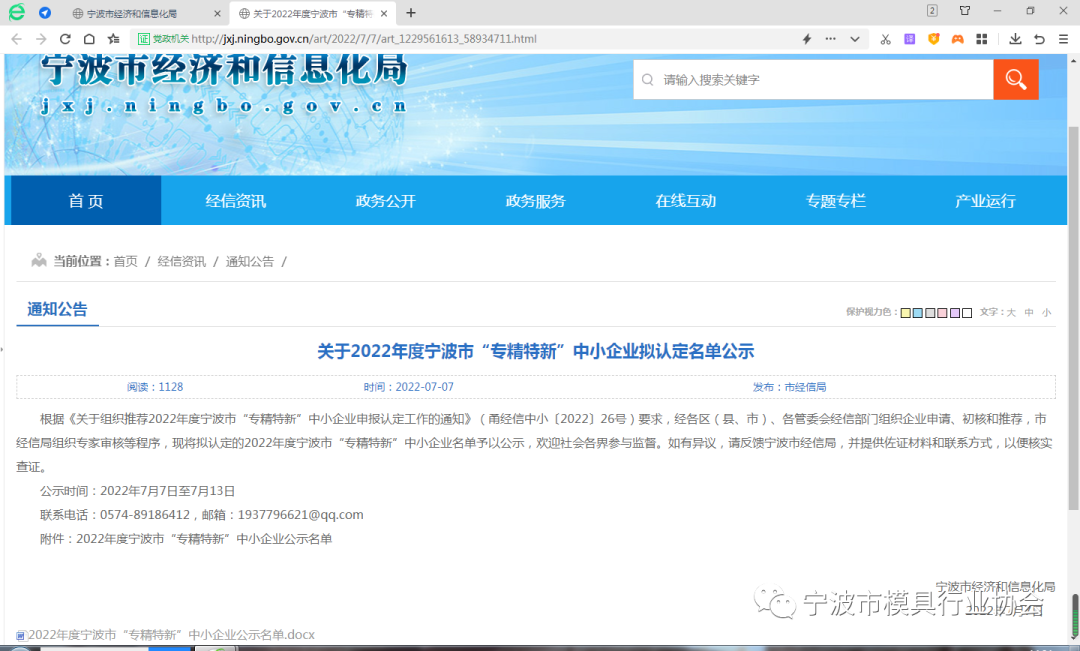Open the browser downloads icon
1080x651 pixels.
click(1017, 38)
